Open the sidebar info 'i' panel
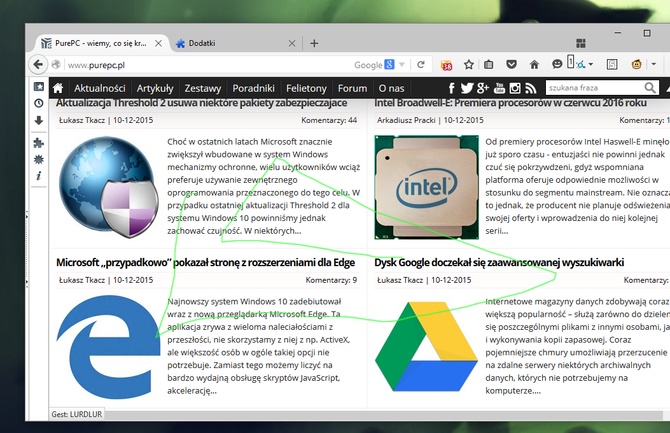 coord(39,176)
